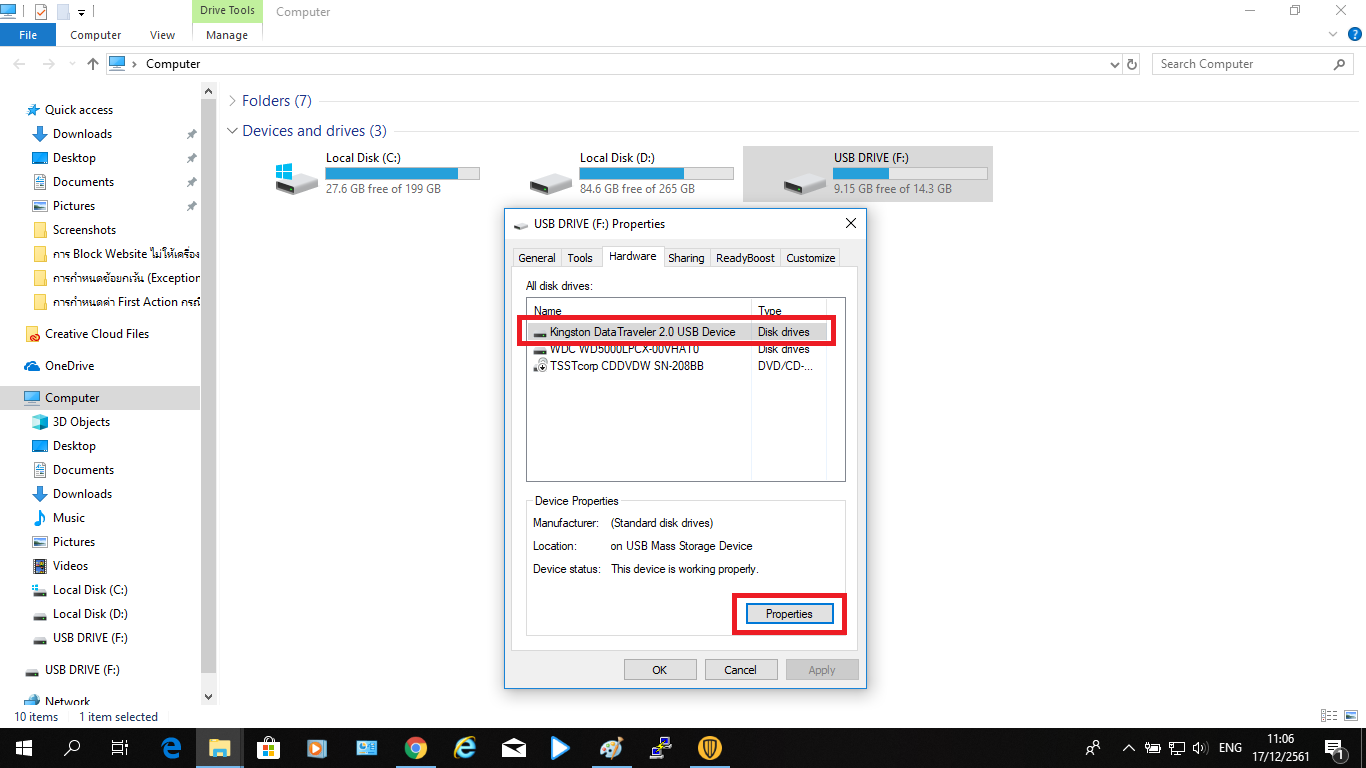The image size is (1366, 768).
Task: Click the Up arrow navigation button
Action: [x=93, y=64]
